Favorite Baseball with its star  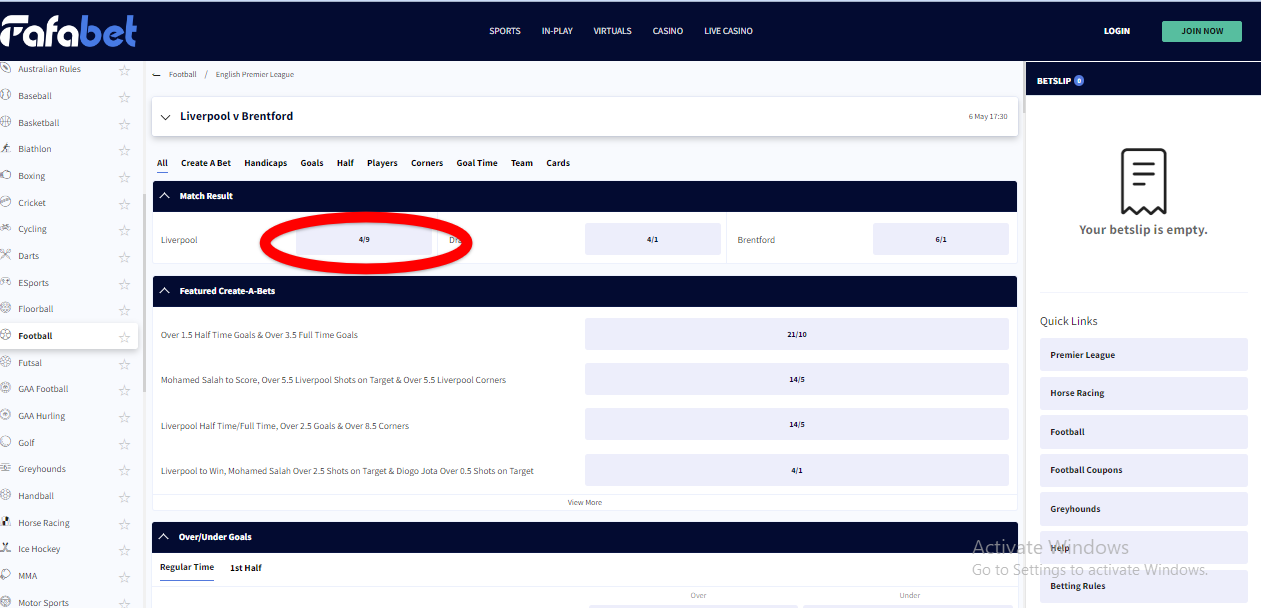tap(124, 97)
